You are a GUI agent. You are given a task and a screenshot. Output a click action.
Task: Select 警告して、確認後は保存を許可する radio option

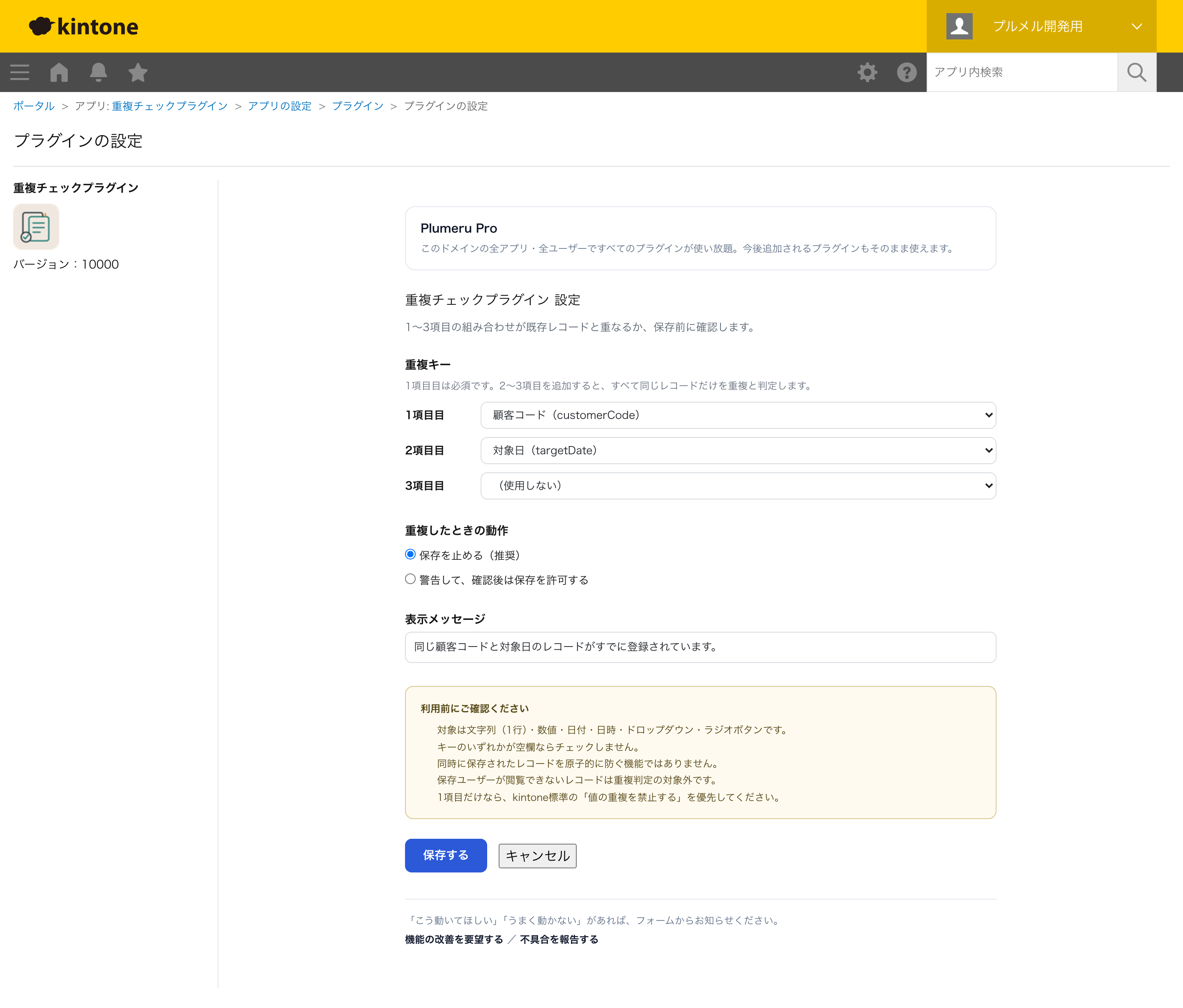click(410, 579)
